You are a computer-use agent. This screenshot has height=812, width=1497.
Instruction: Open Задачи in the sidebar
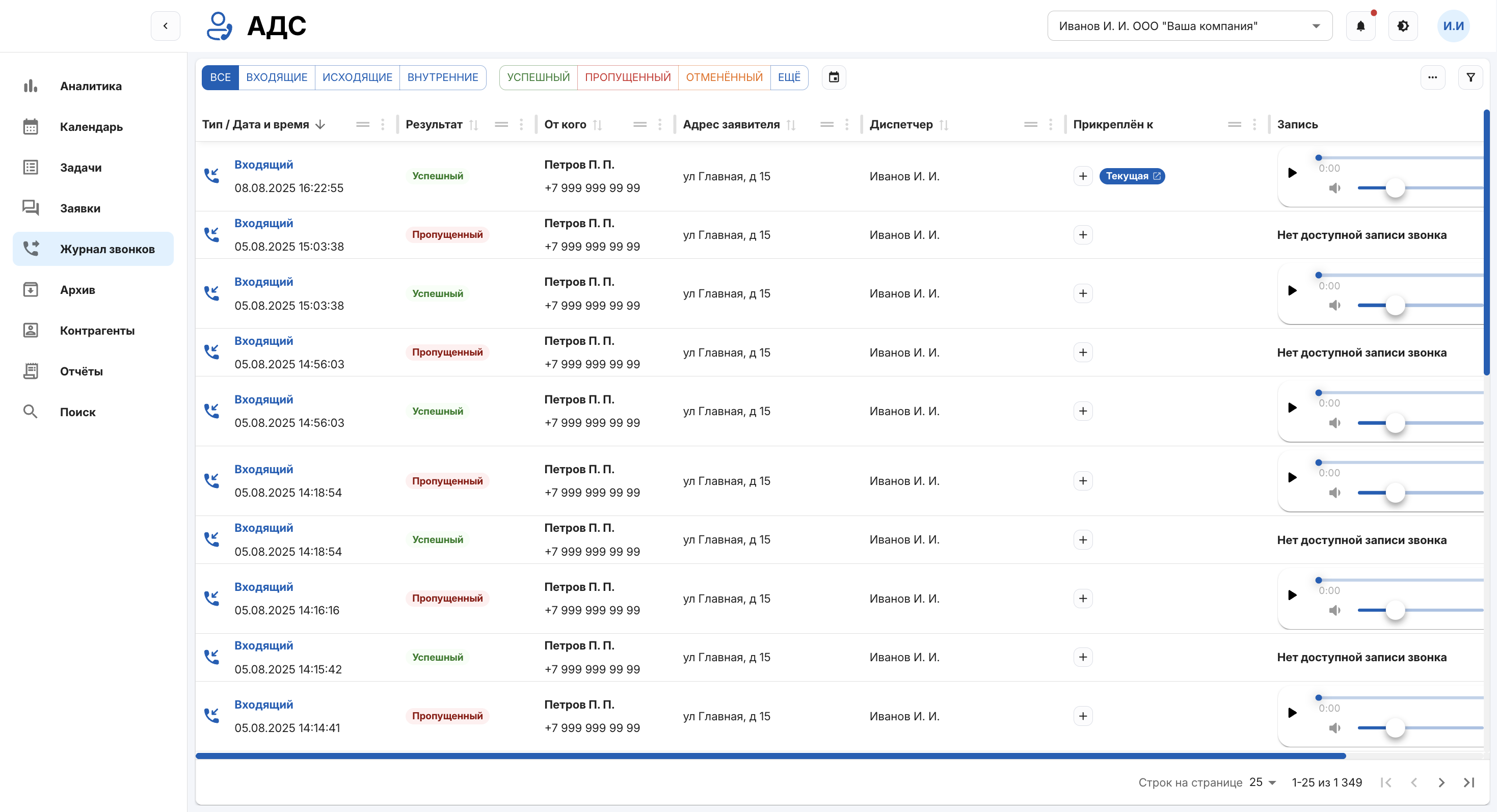[x=93, y=167]
